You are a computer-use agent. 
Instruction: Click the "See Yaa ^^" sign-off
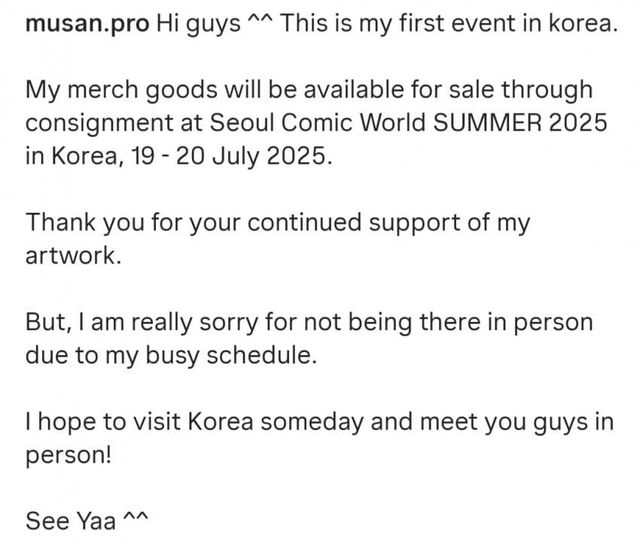tap(85, 523)
